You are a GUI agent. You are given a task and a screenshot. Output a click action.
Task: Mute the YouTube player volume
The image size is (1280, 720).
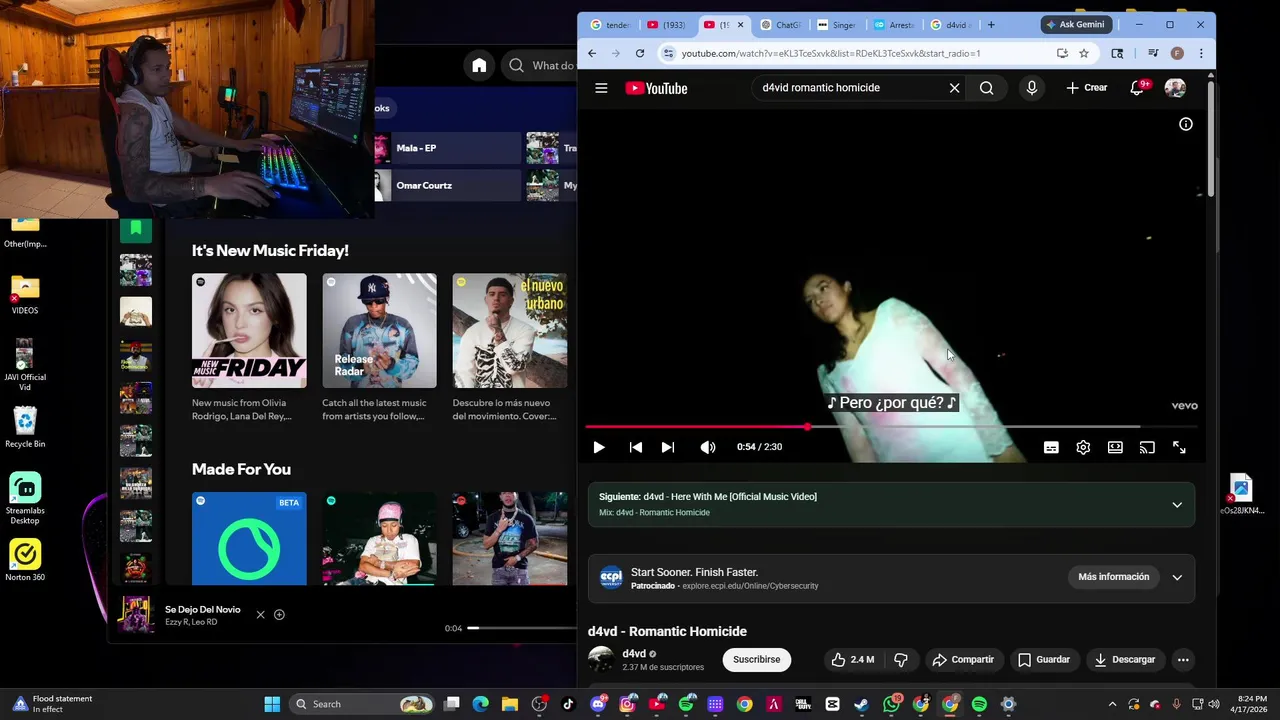pyautogui.click(x=708, y=447)
